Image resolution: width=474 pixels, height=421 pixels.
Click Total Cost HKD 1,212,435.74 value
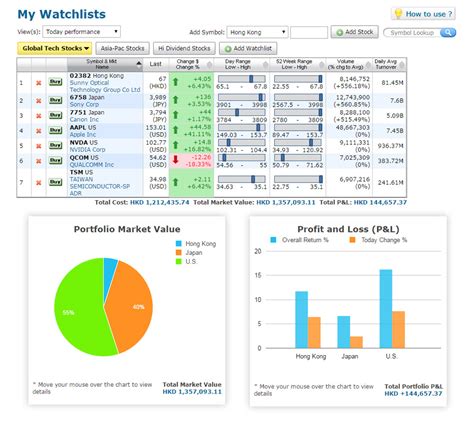[x=159, y=202]
